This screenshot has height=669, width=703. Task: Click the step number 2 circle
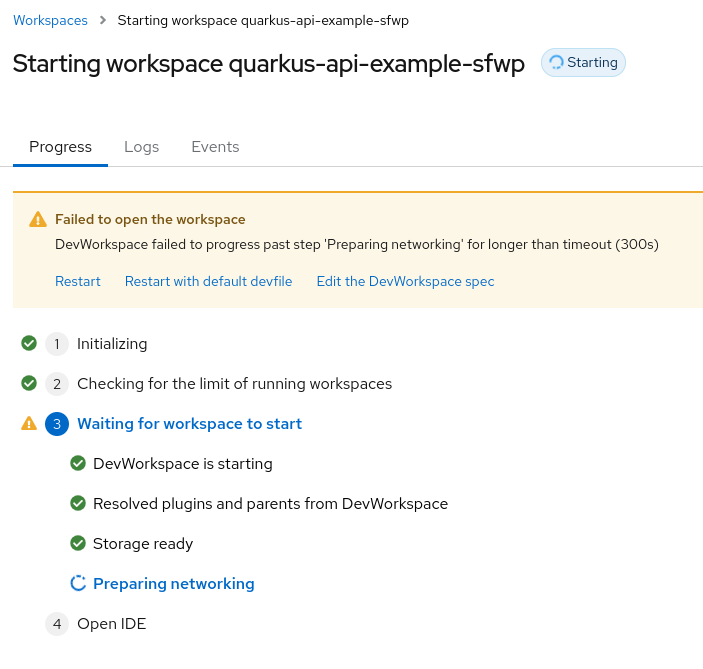pos(57,384)
